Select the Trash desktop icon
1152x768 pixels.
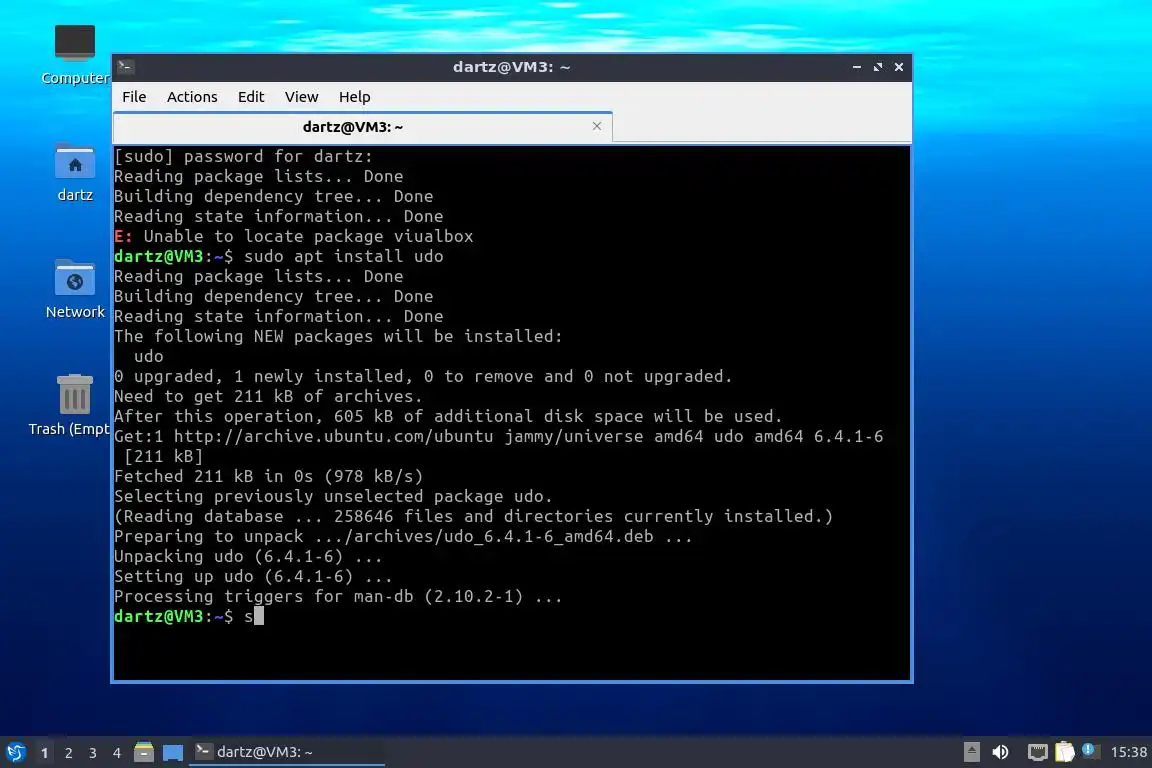73,405
